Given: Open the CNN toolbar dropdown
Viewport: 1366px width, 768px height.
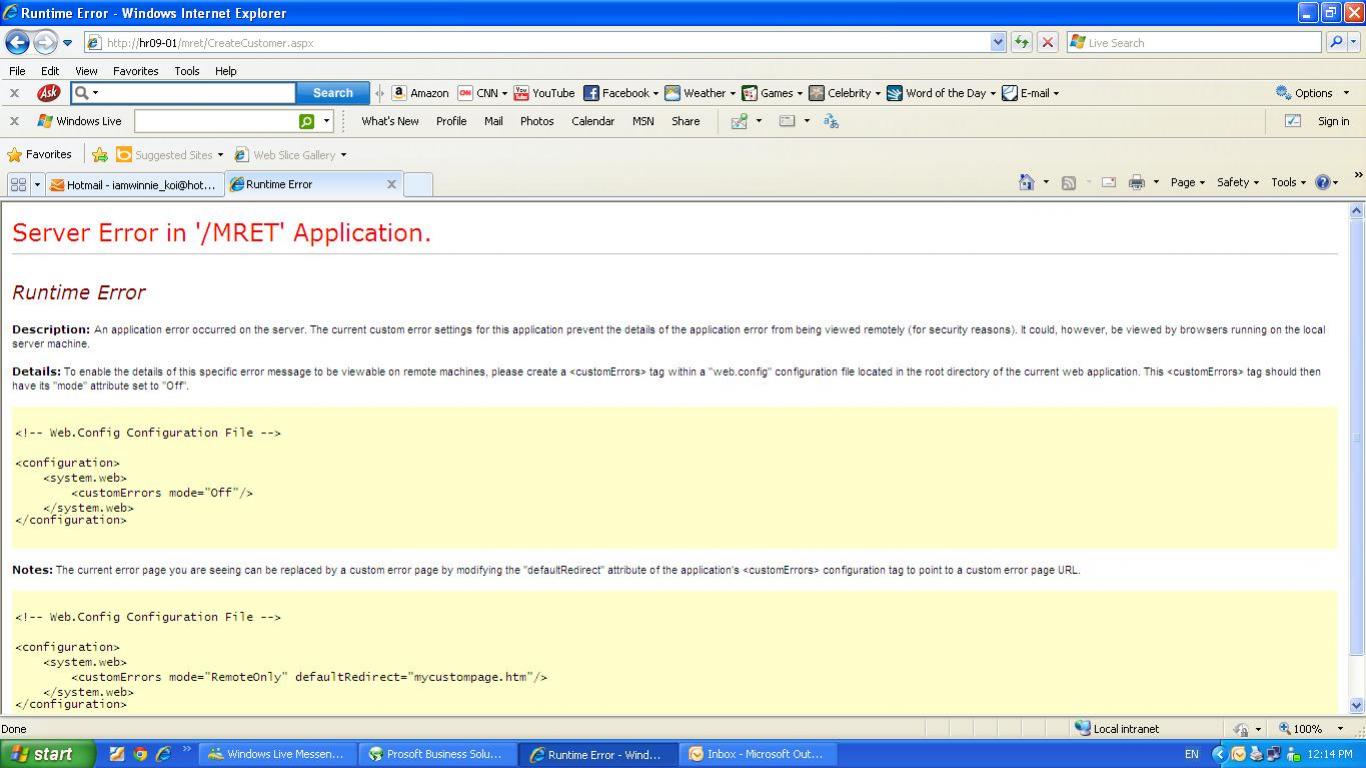Looking at the screenshot, I should click(x=504, y=93).
